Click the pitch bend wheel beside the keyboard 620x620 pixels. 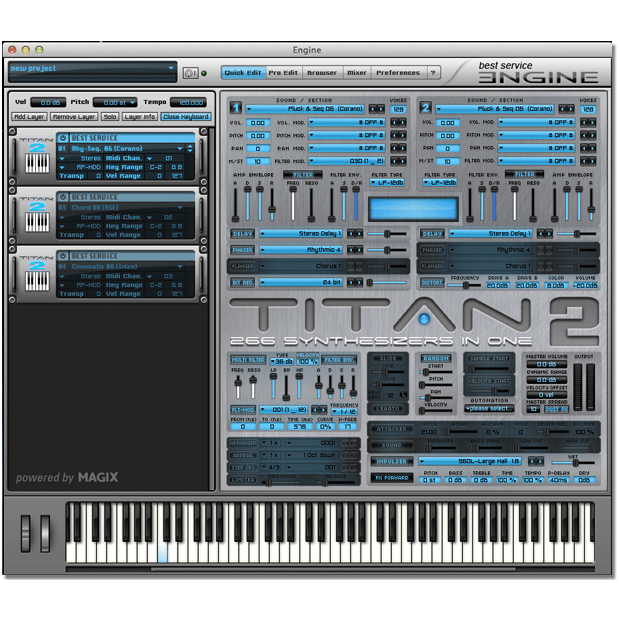26,533
